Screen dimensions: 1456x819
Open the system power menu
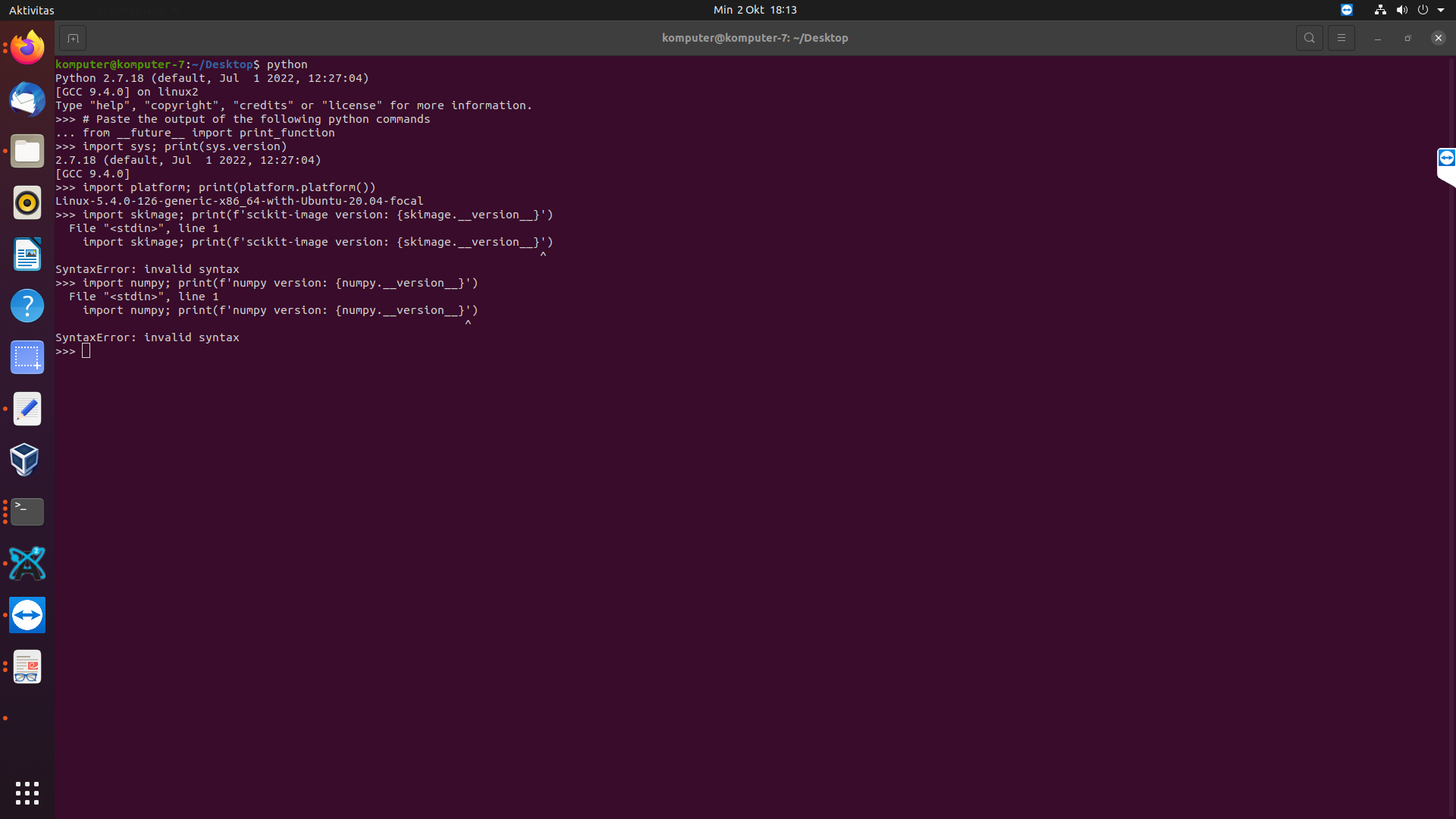[x=1424, y=10]
